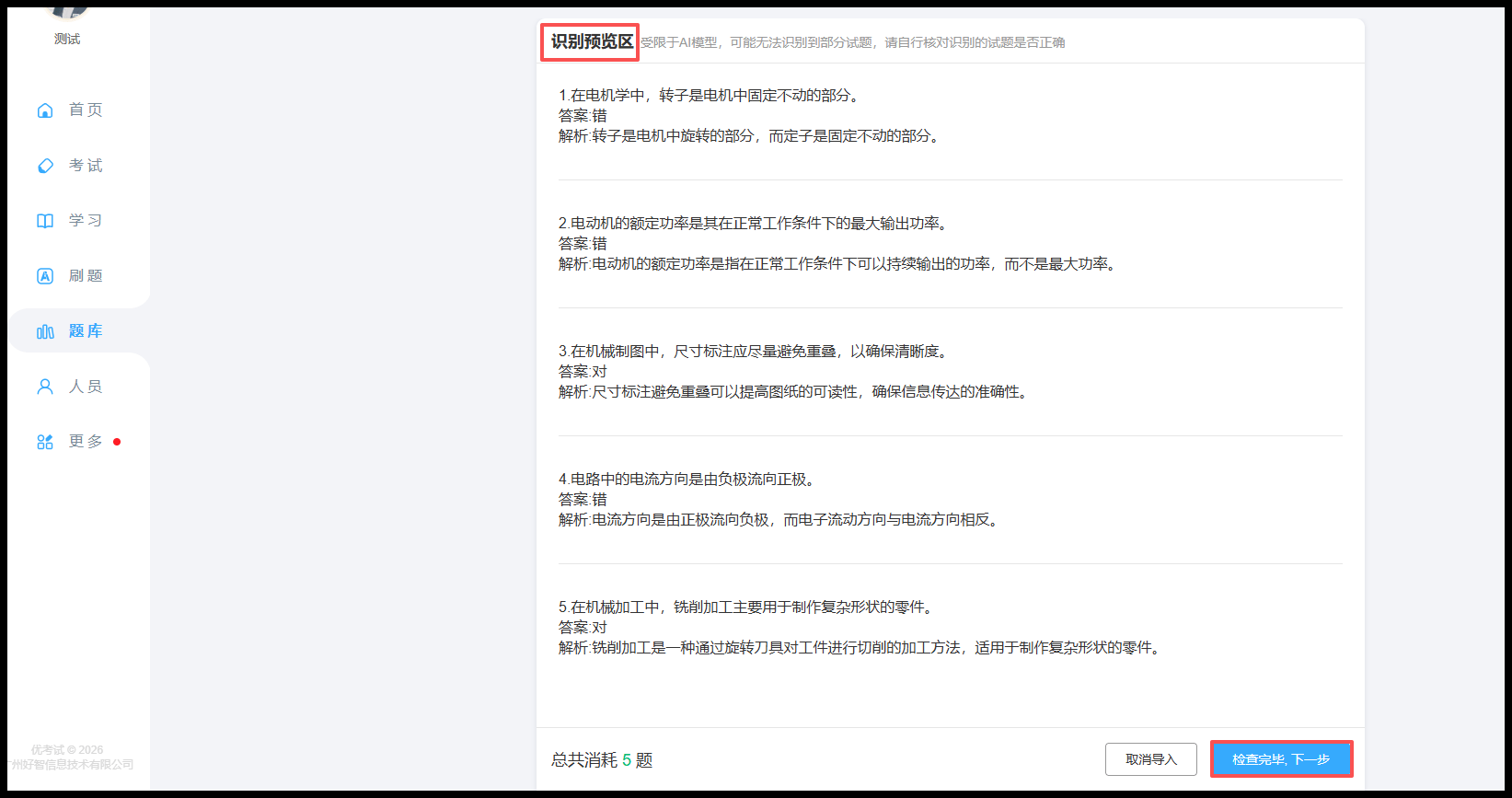Click the 答案:错 line under question 2
1512x798 pixels.
[583, 244]
